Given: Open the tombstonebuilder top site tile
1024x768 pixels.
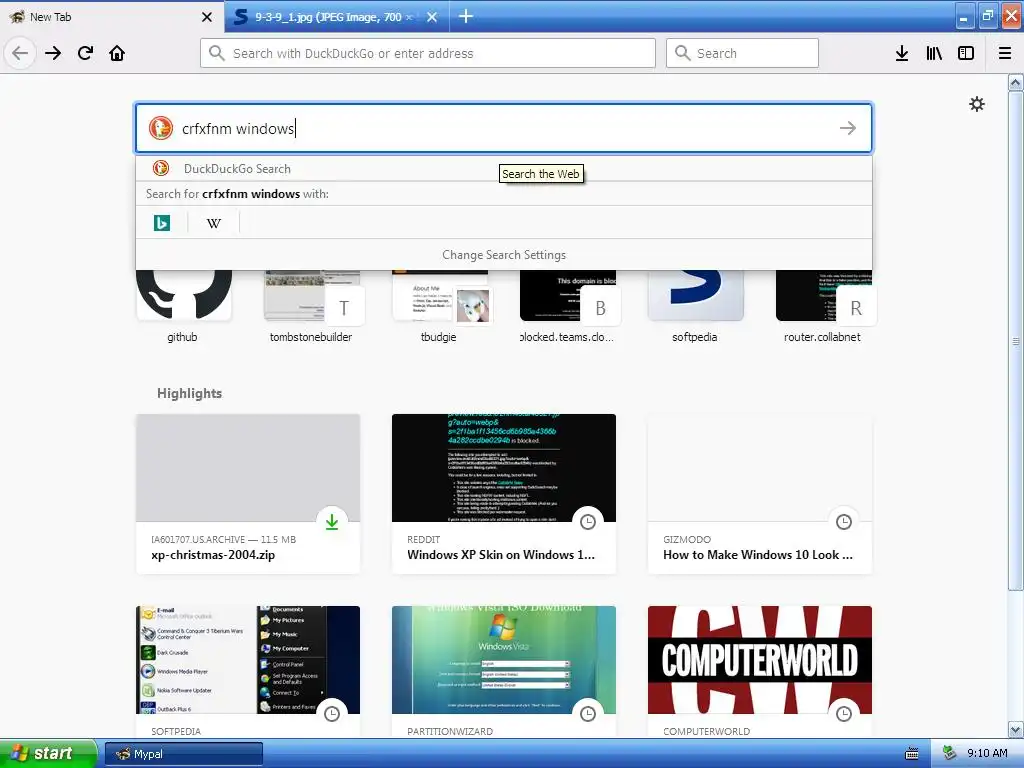Looking at the screenshot, I should pyautogui.click(x=311, y=307).
